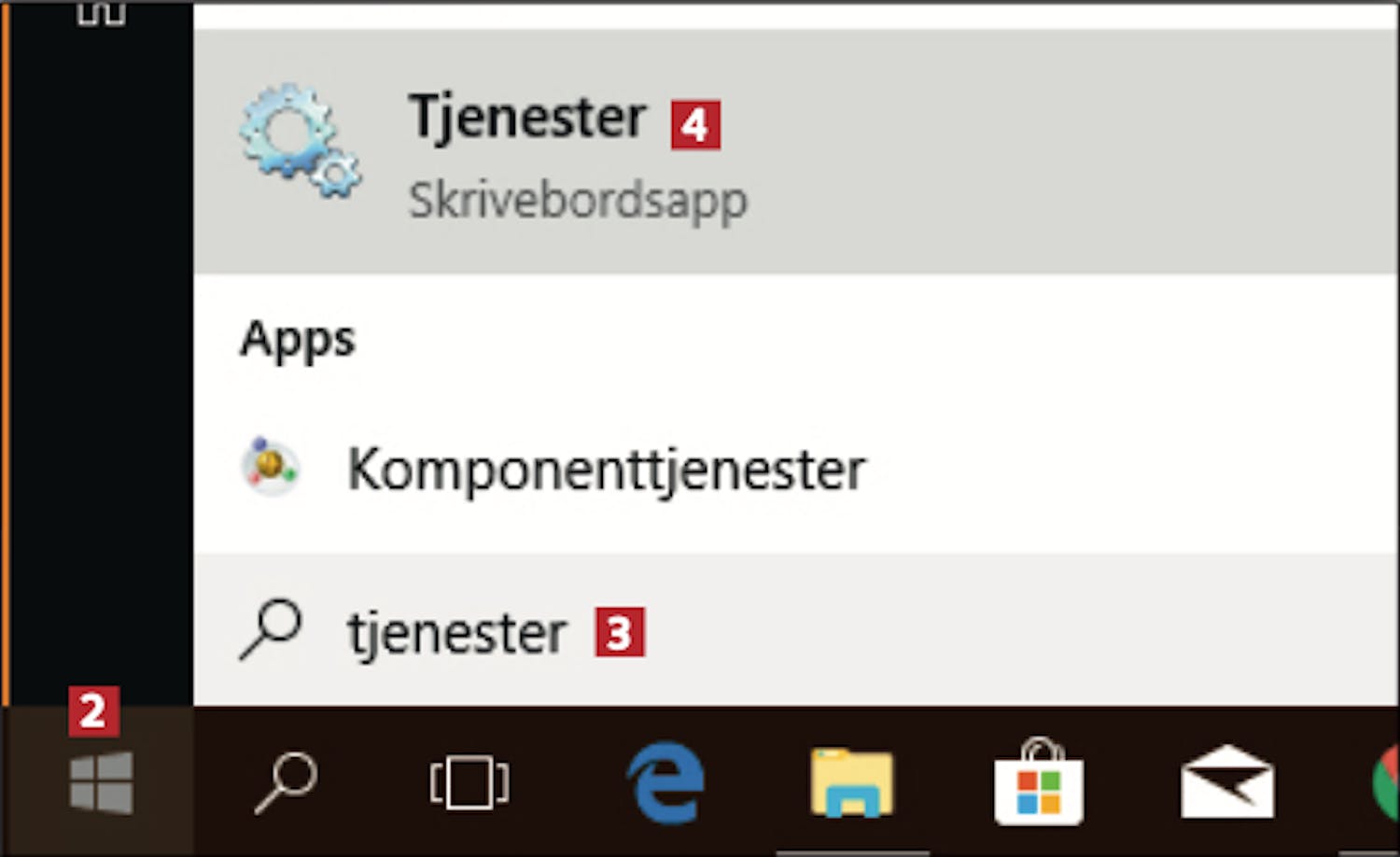Click the Tjenester gears icon
Viewport: 1400px width, 857px height.
coord(300,141)
